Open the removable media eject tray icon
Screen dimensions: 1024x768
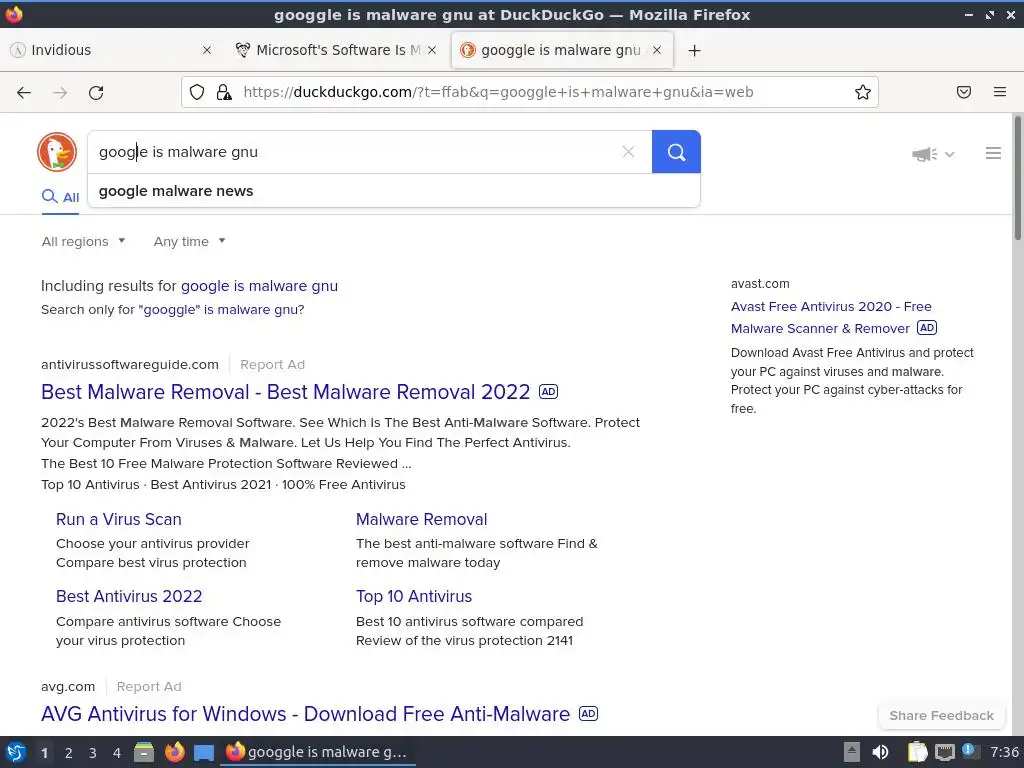coord(852,752)
